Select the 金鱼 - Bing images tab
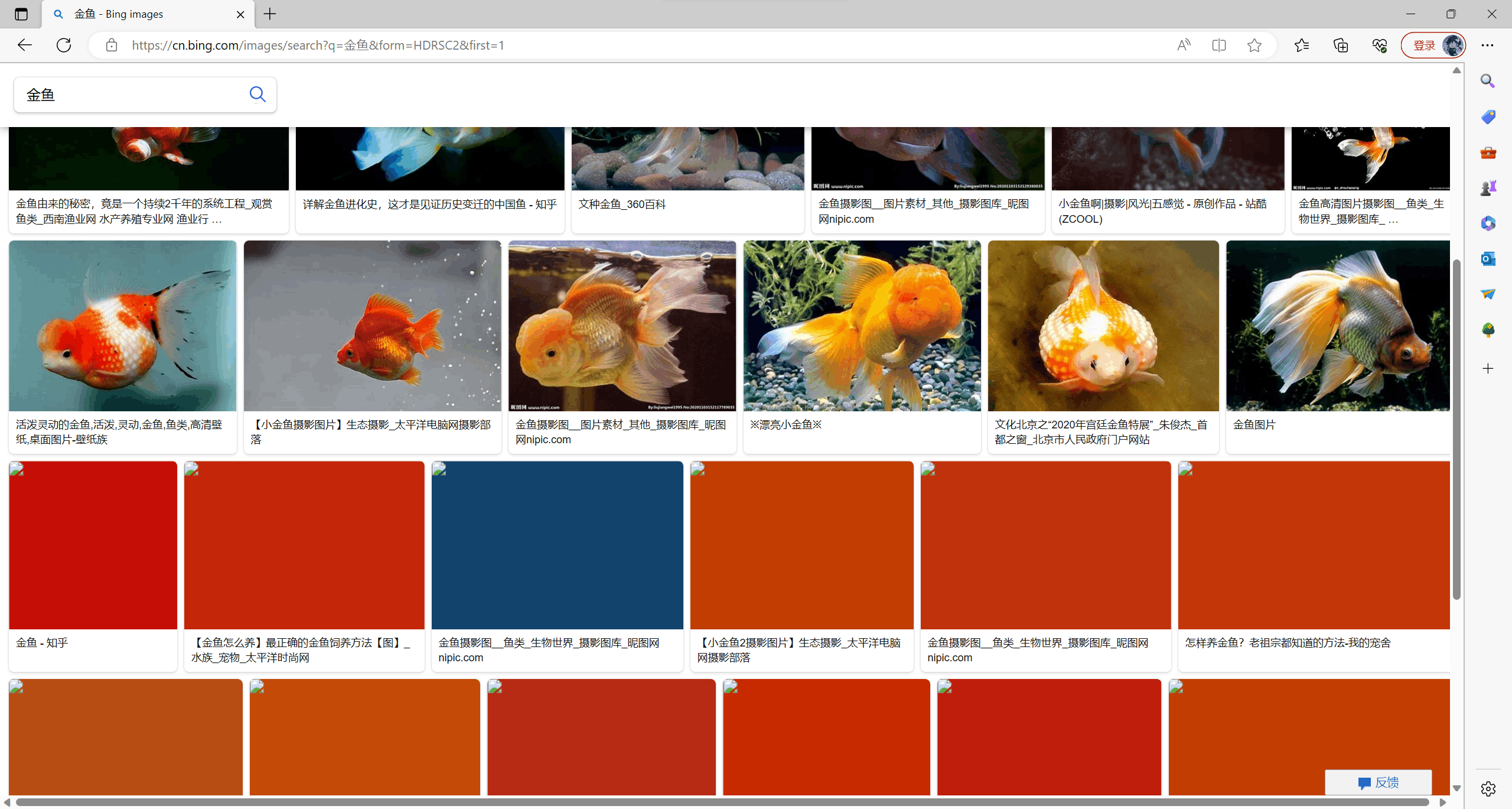1512x809 pixels. (148, 14)
